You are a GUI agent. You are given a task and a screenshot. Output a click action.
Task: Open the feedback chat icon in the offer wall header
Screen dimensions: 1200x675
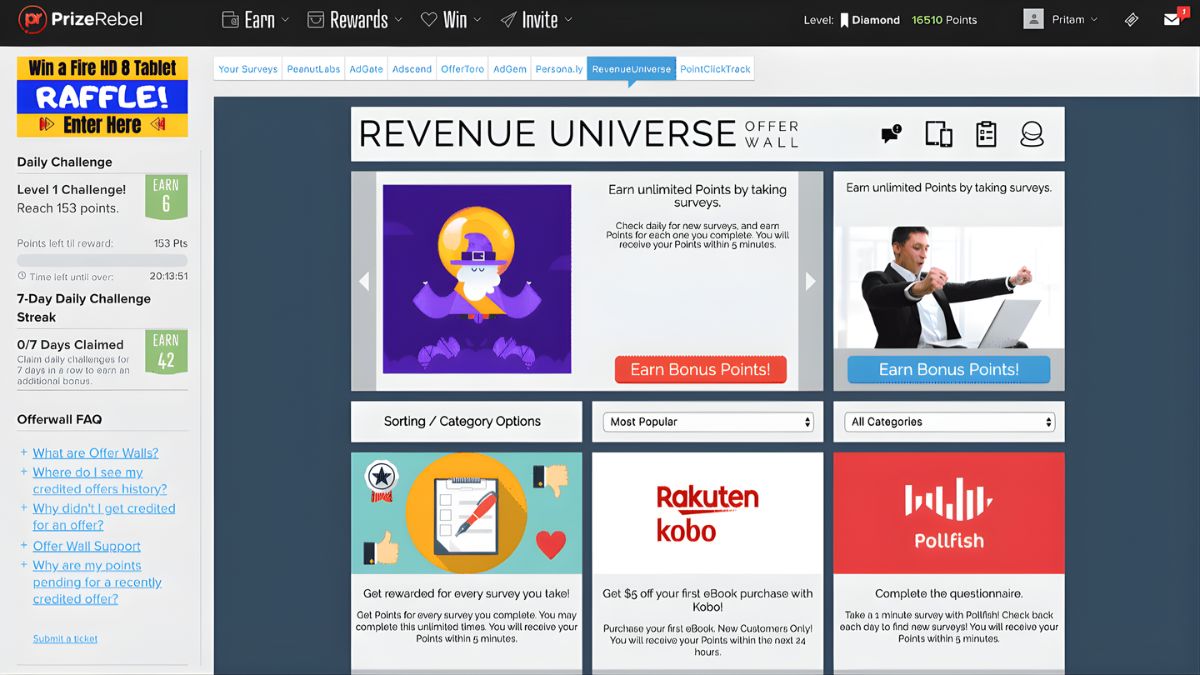[x=889, y=133]
